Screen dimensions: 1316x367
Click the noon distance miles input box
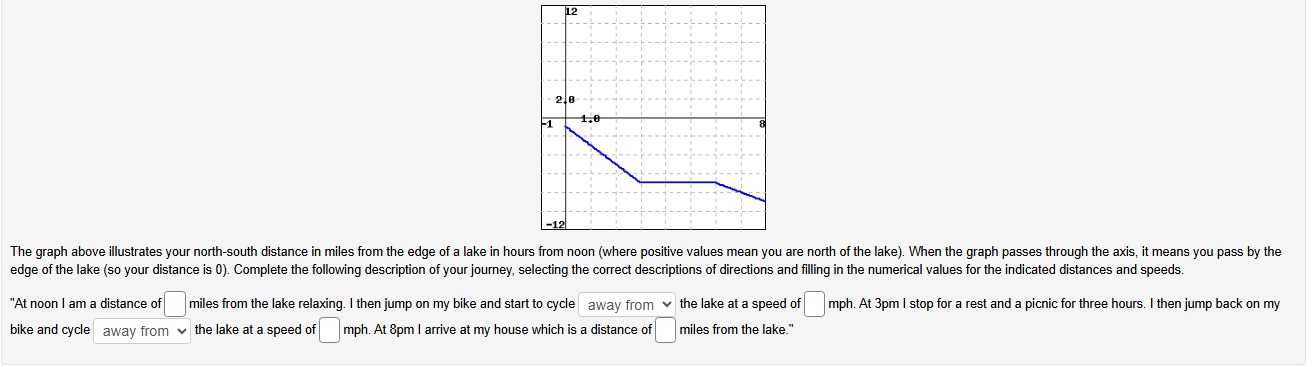click(175, 303)
